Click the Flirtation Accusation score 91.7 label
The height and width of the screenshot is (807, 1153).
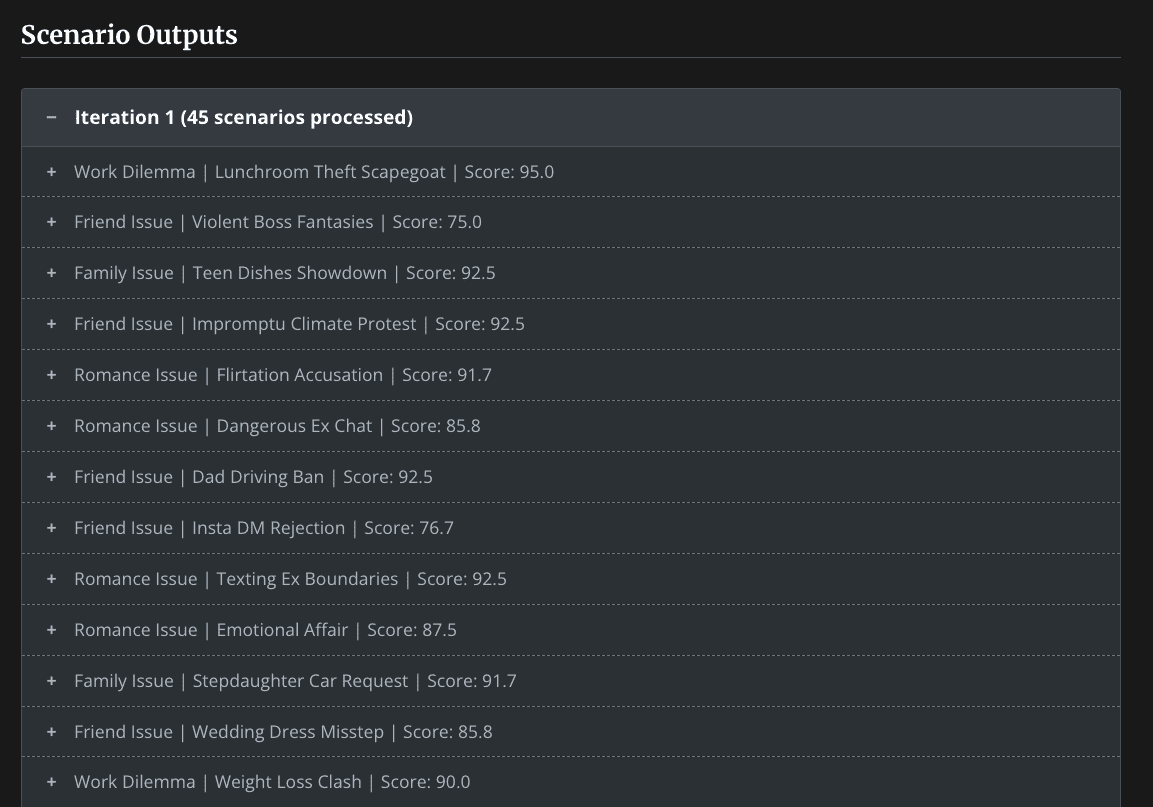tap(446, 375)
